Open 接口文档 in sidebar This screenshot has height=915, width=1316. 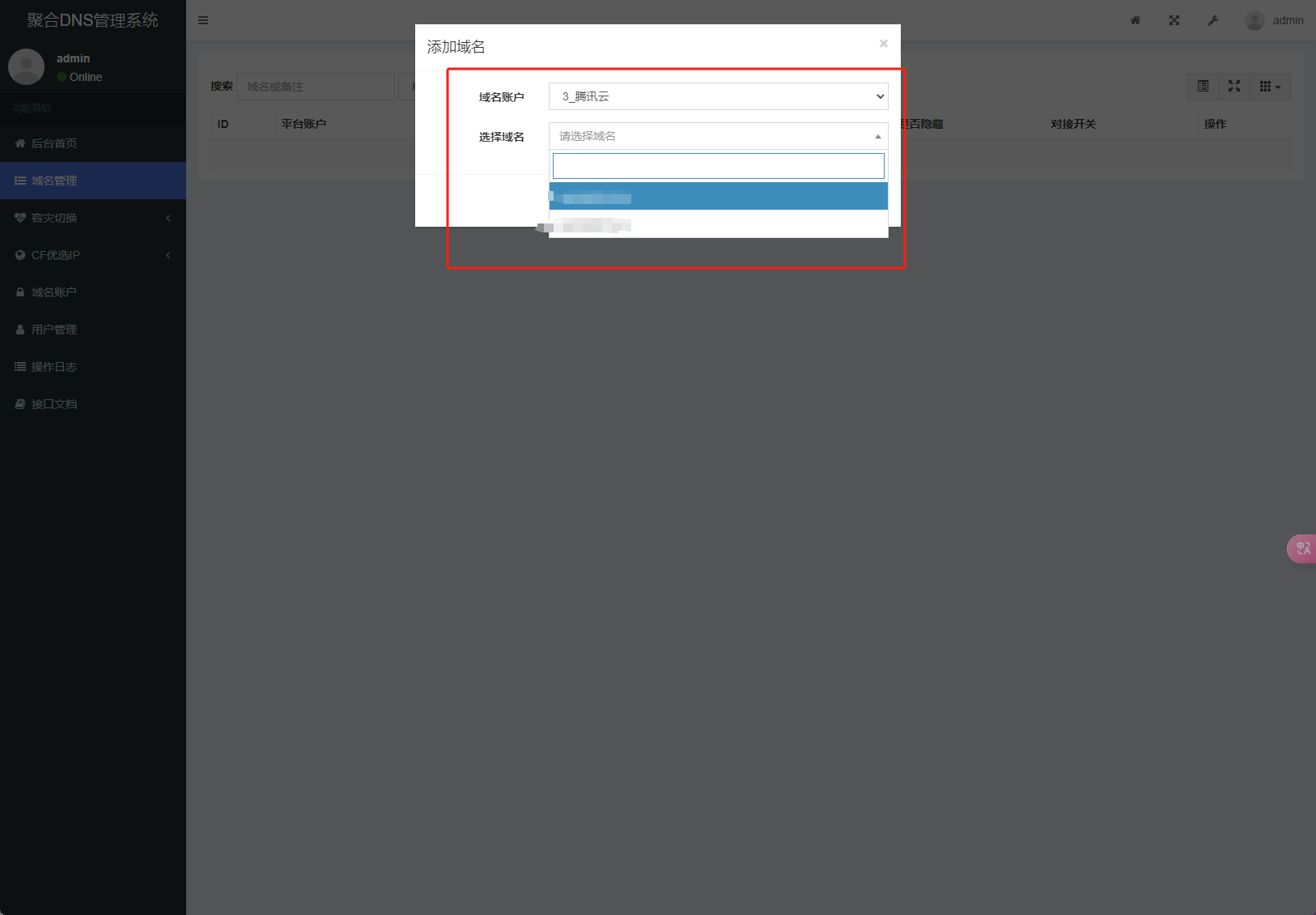[x=93, y=404]
